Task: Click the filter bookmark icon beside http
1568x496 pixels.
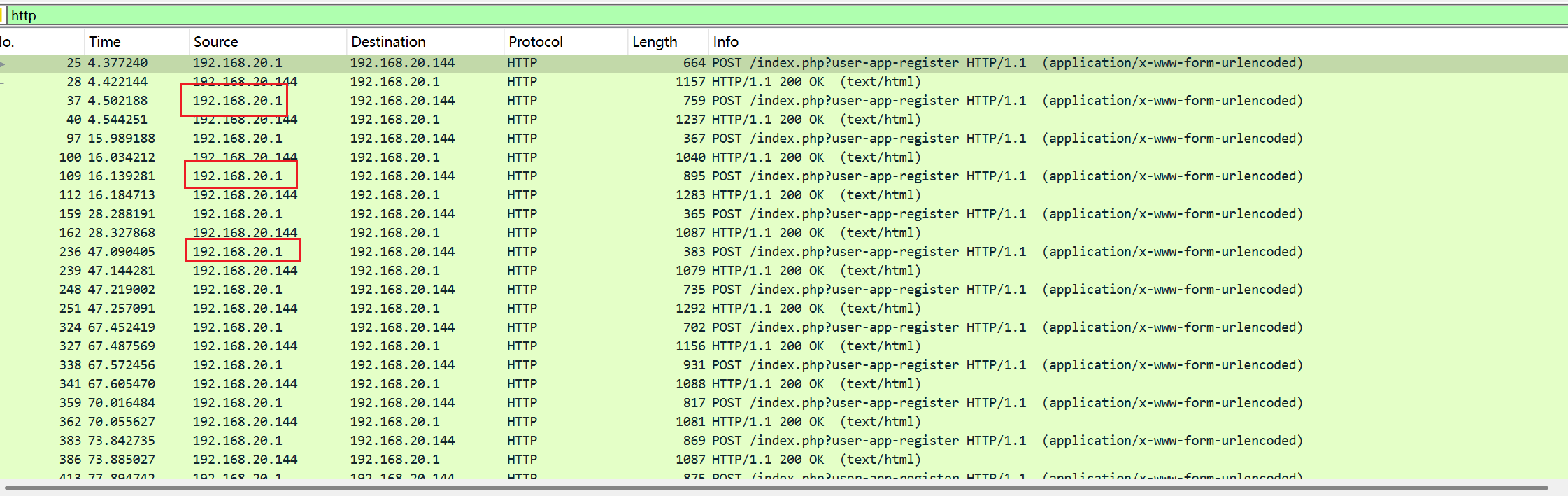Action: [2, 15]
